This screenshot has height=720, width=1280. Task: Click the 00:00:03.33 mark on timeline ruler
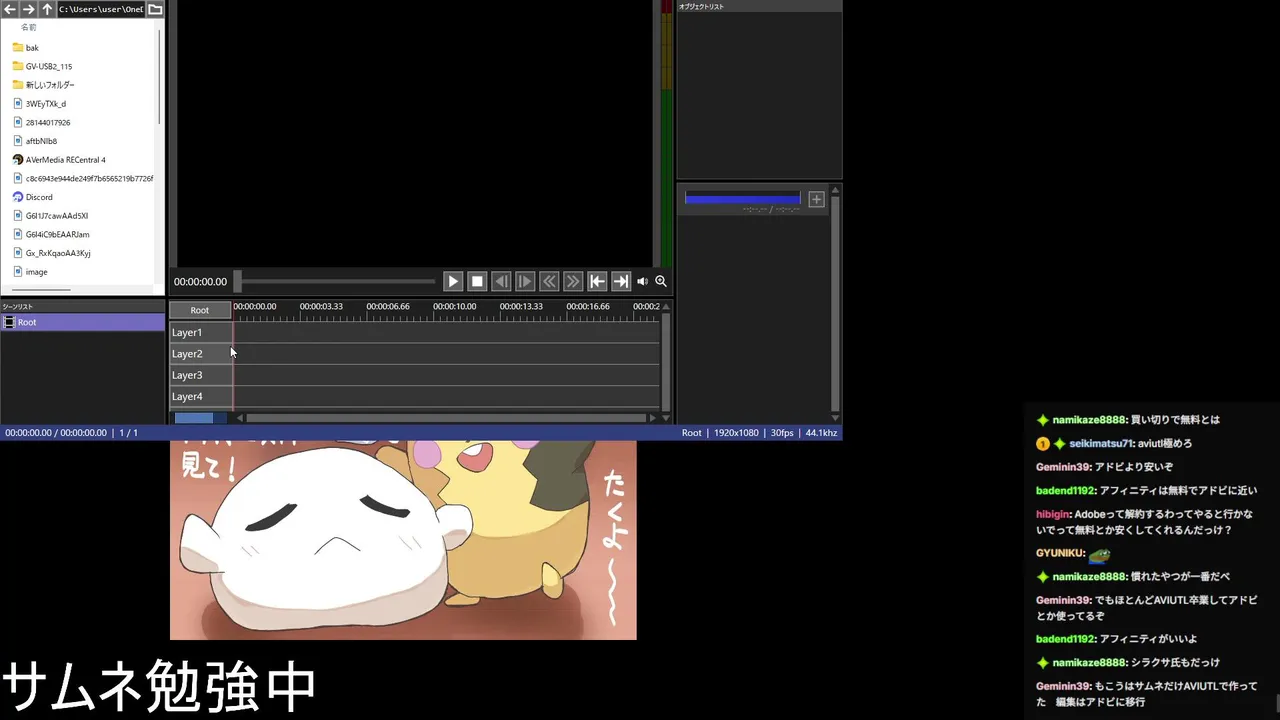point(321,307)
